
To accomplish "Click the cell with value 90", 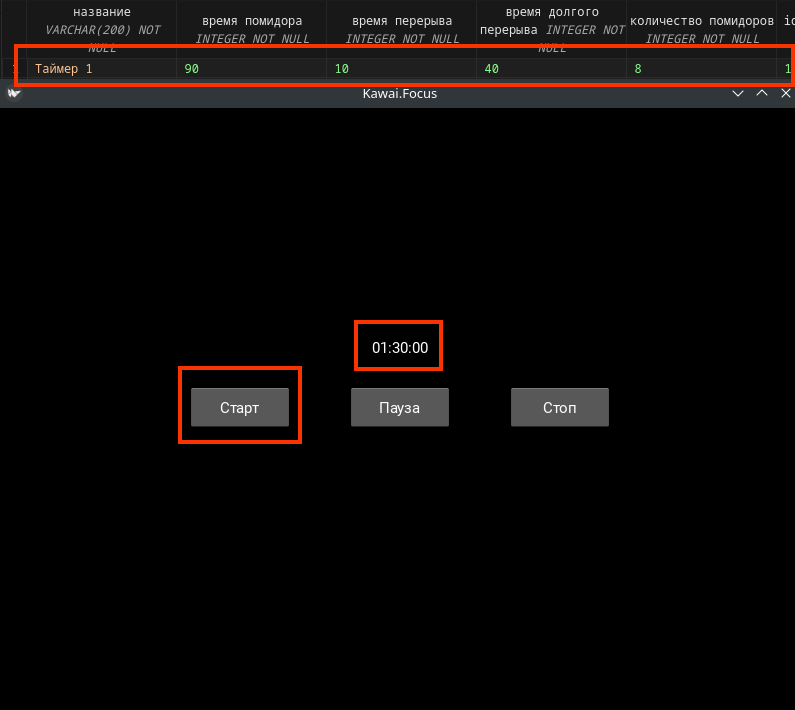I will (x=251, y=69).
